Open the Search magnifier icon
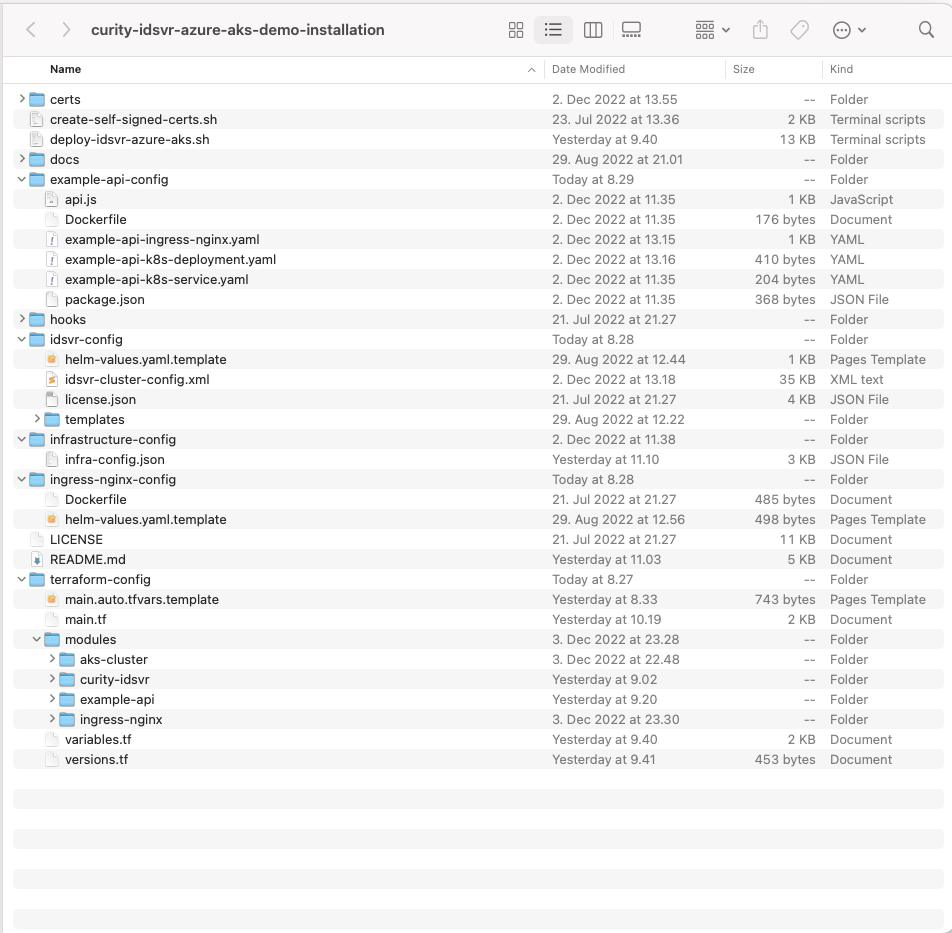 pyautogui.click(x=925, y=30)
